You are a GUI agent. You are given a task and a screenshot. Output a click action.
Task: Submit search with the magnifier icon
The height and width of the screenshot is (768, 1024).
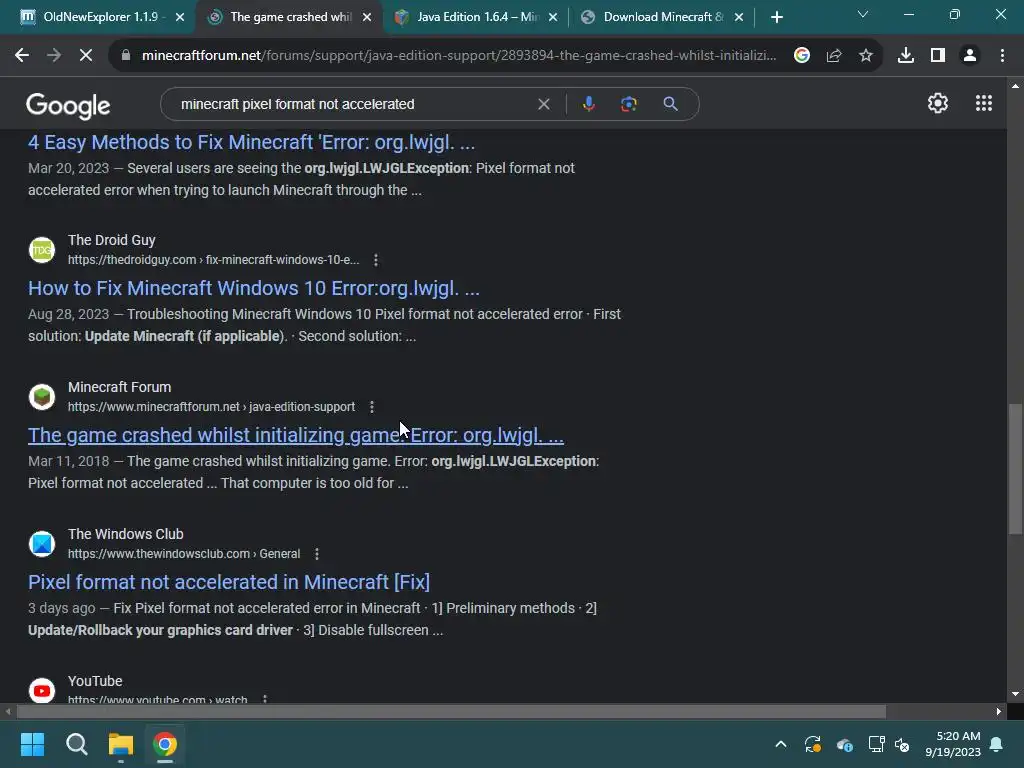point(670,104)
